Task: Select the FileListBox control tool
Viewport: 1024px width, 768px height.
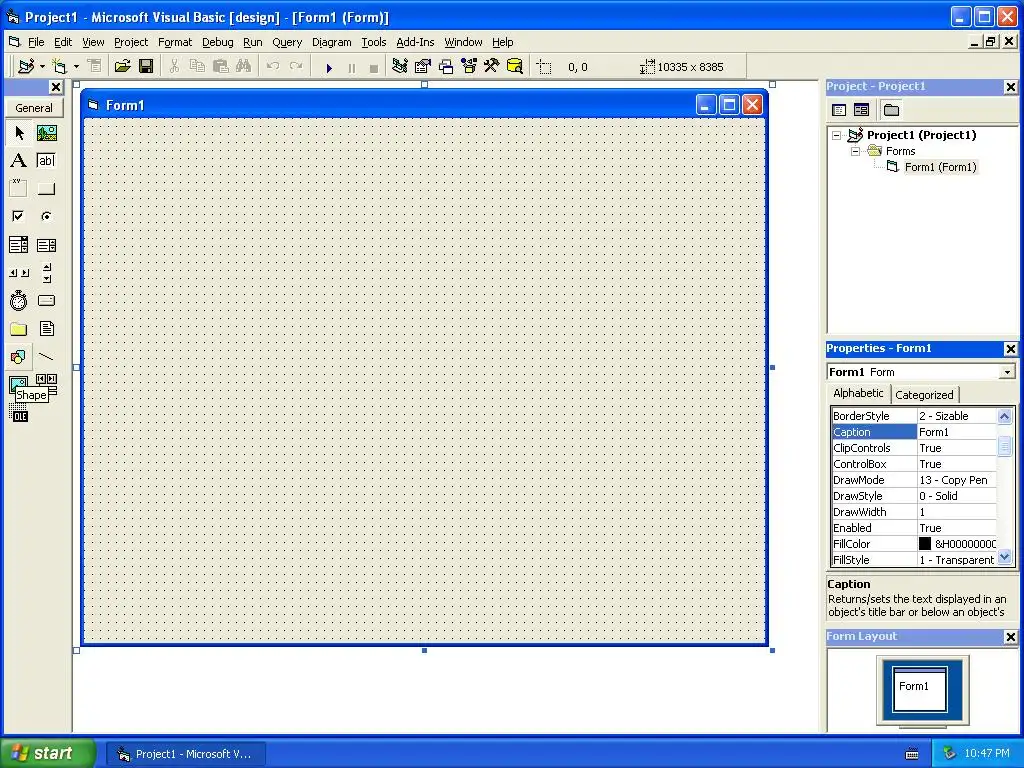Action: click(46, 328)
